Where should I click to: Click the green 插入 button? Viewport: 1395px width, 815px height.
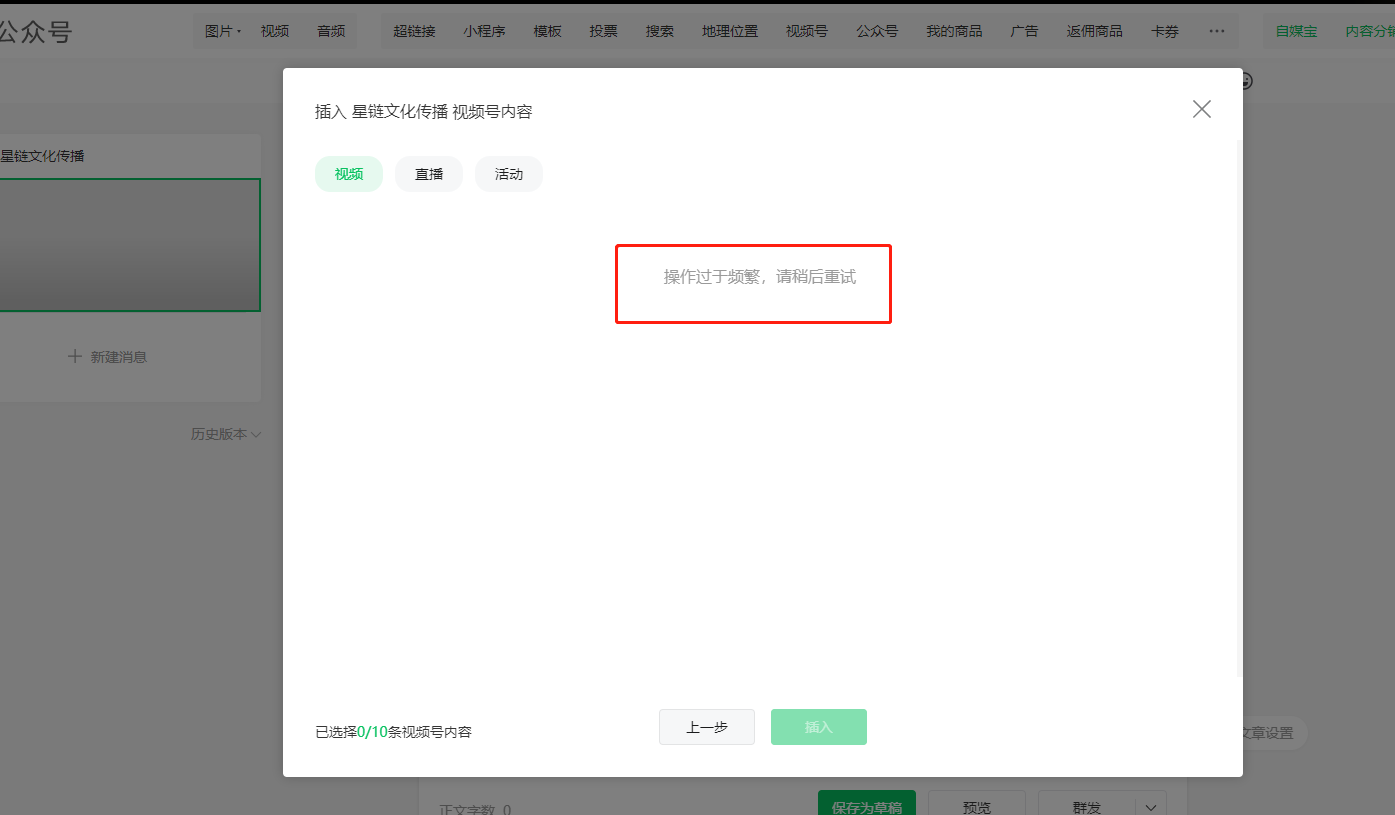(819, 727)
